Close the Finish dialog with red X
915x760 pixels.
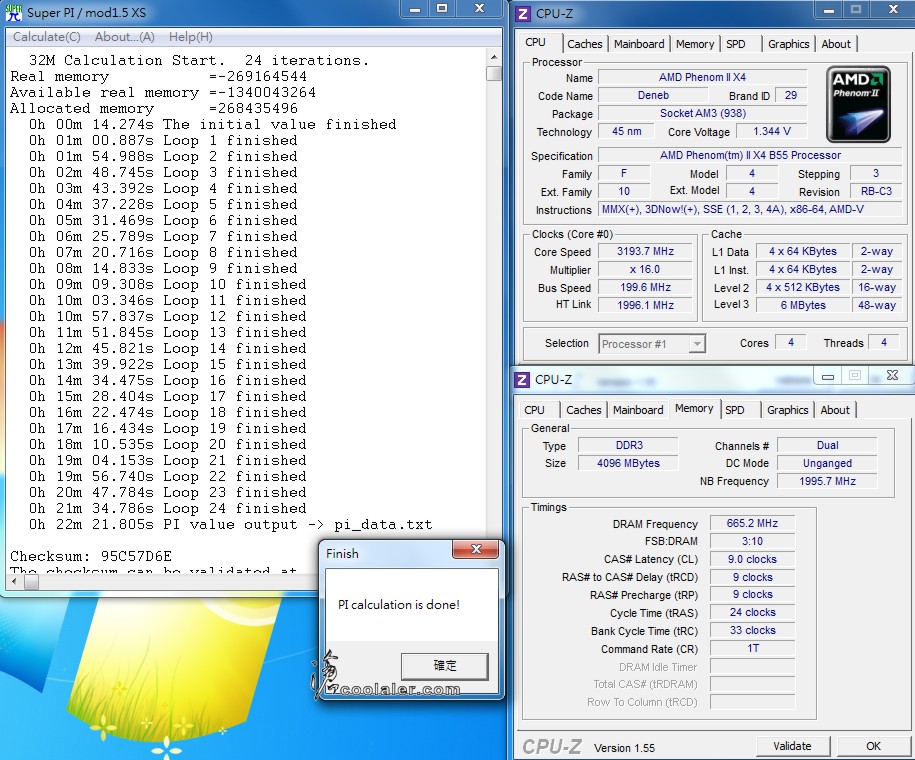[x=476, y=549]
